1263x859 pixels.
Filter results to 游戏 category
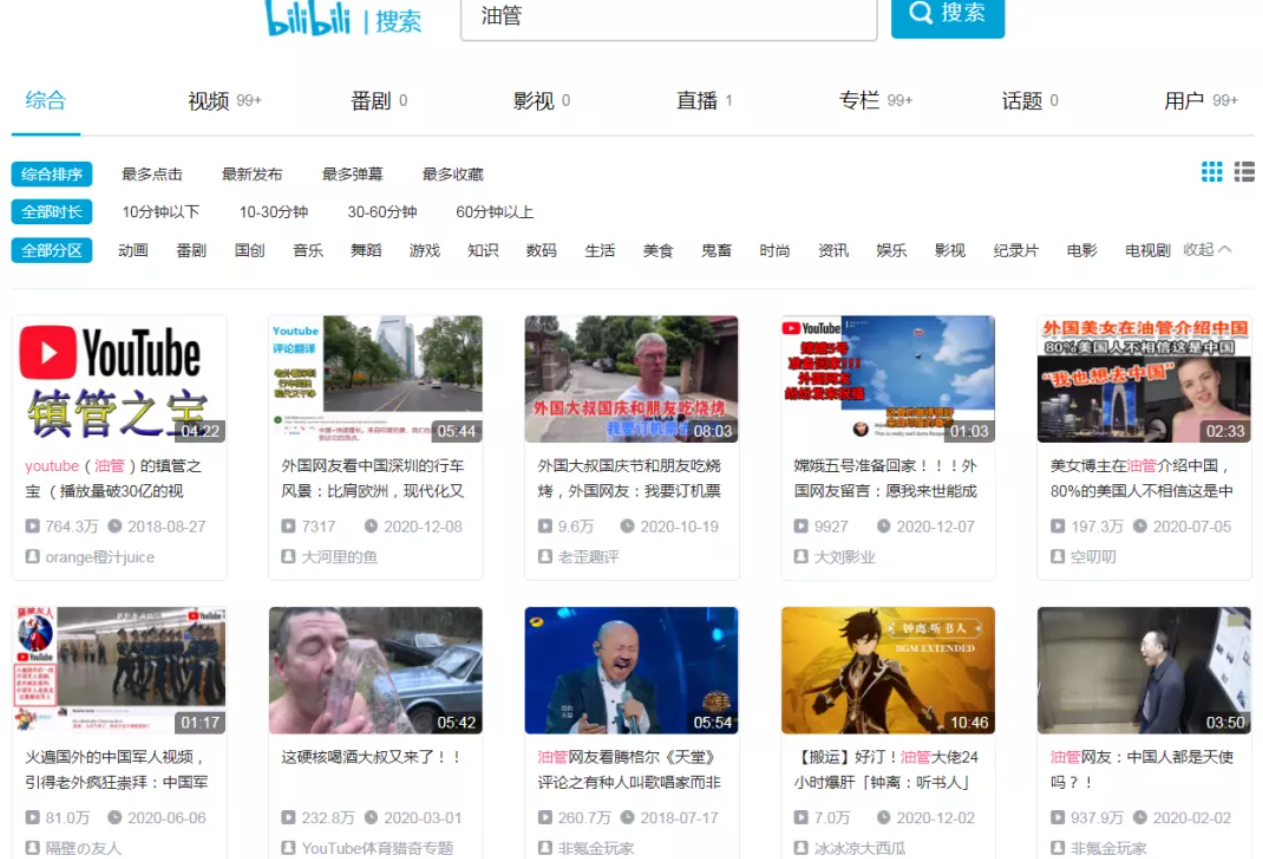pyautogui.click(x=425, y=250)
